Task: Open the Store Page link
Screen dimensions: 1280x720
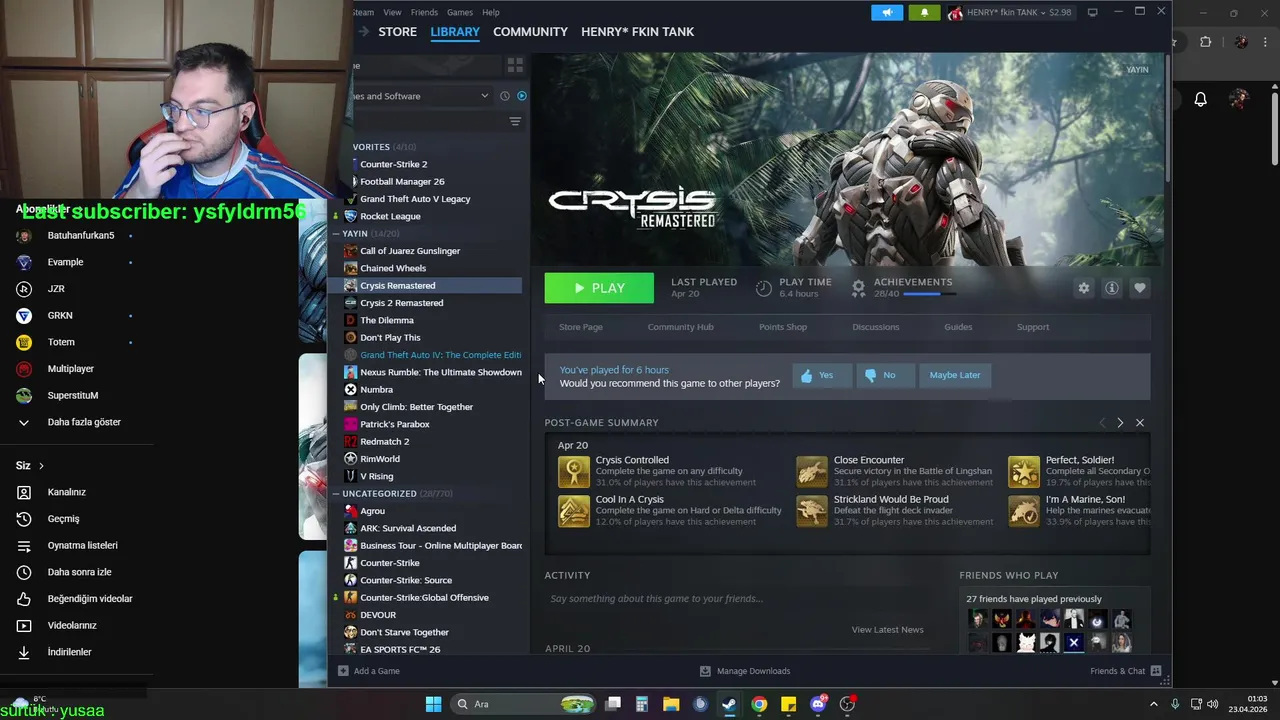Action: pos(581,327)
